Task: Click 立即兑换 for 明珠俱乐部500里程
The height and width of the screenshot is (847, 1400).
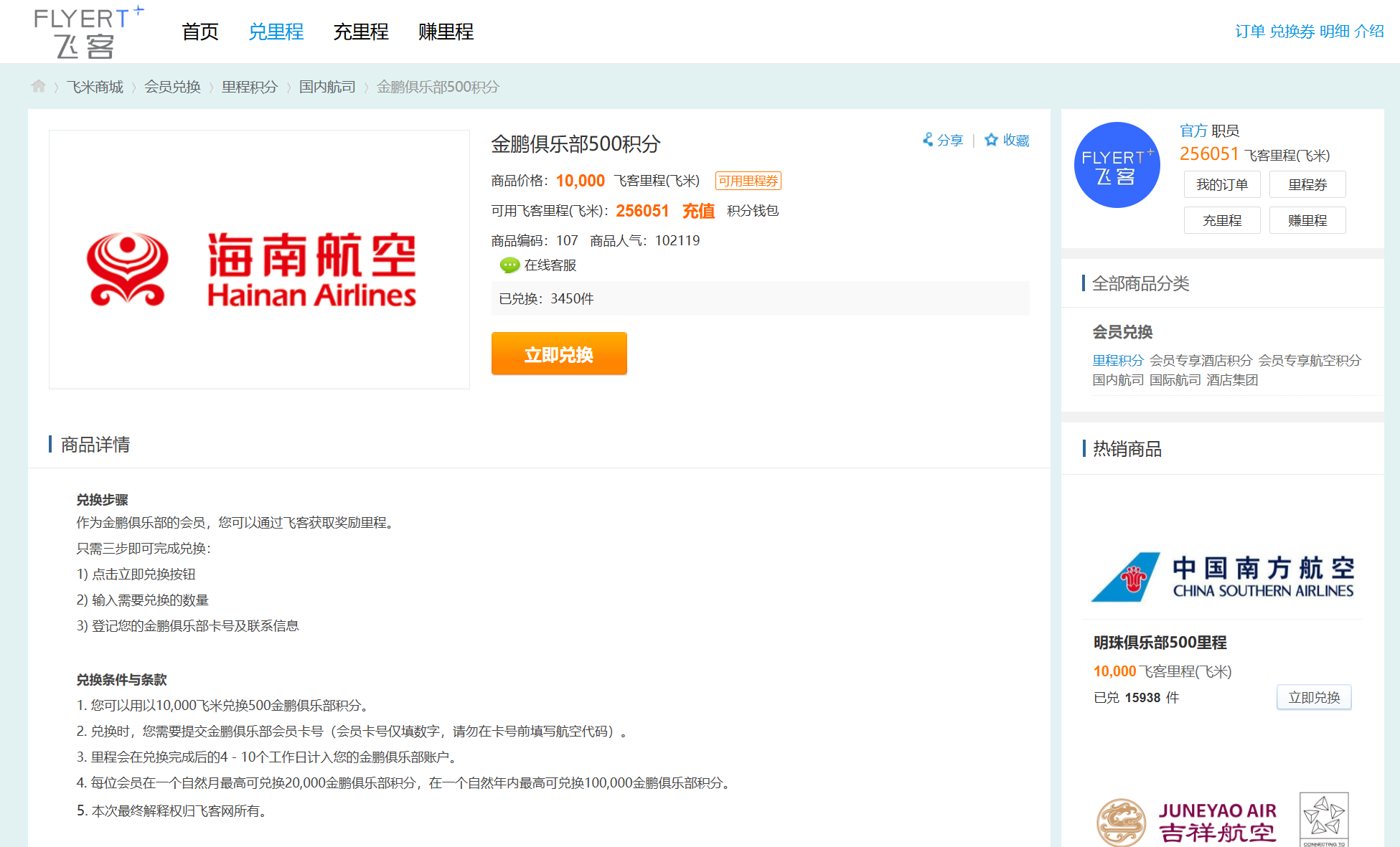Action: click(x=1314, y=697)
